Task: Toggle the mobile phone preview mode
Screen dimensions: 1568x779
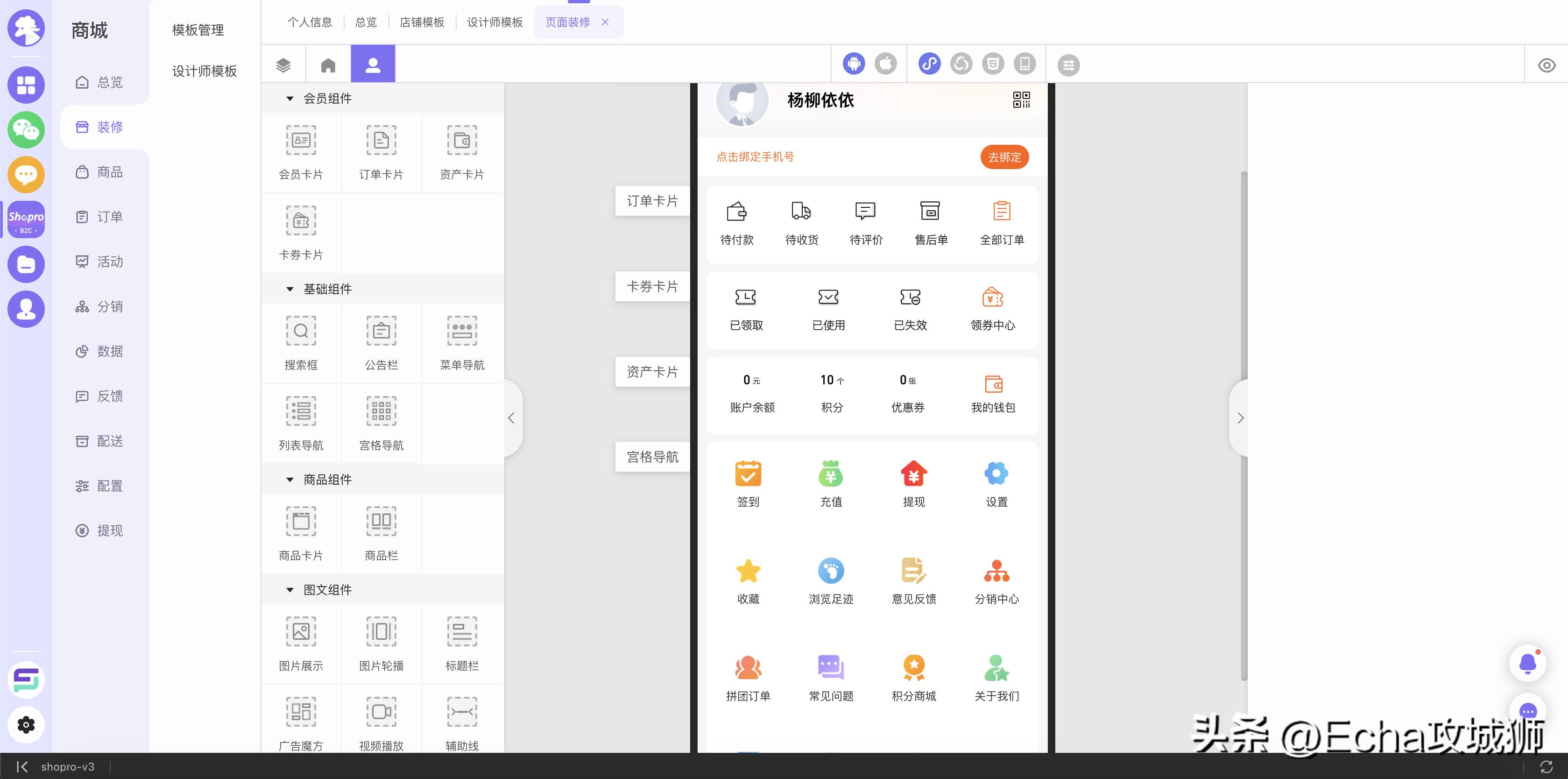Action: coord(1025,64)
